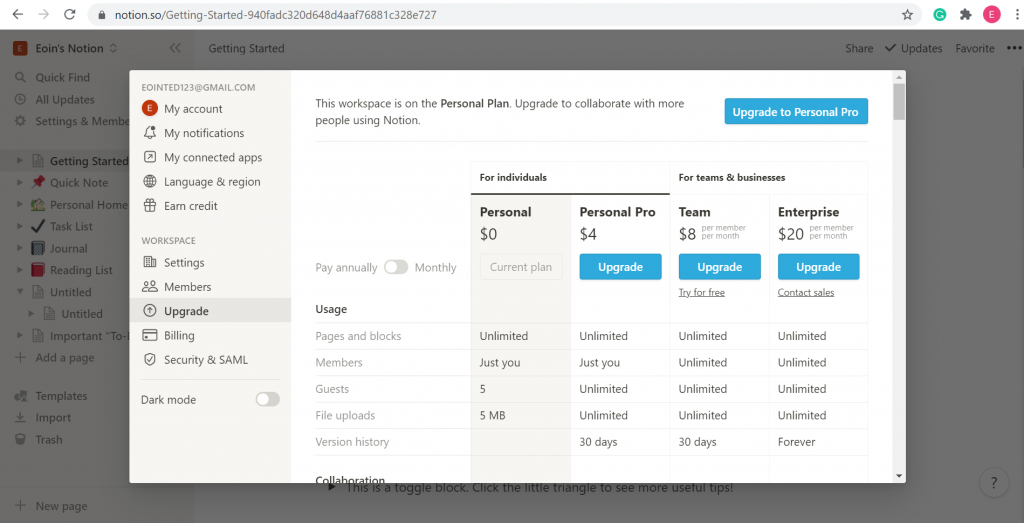1024x523 pixels.
Task: Click the gift icon for Earn credit
Action: 150,206
